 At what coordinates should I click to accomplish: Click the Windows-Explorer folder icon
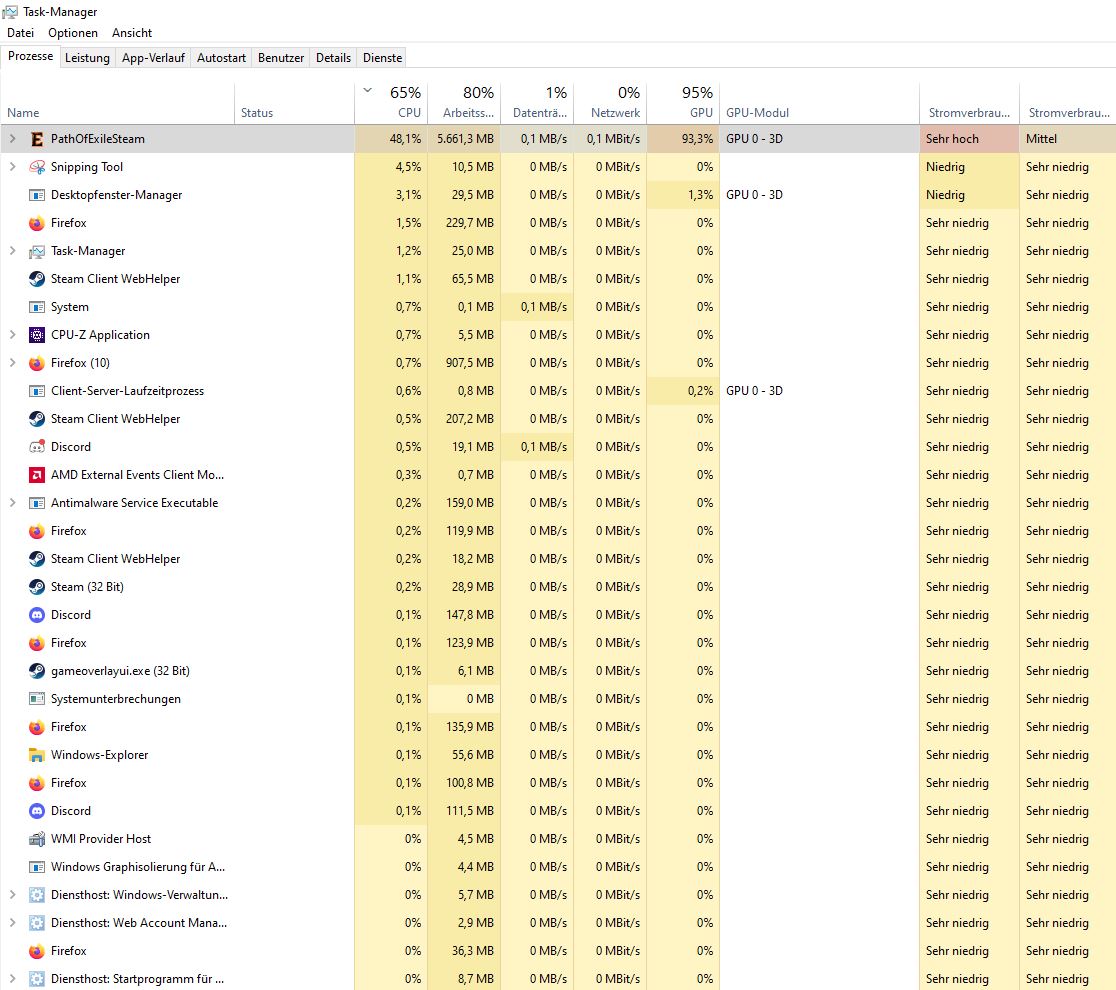(37, 755)
